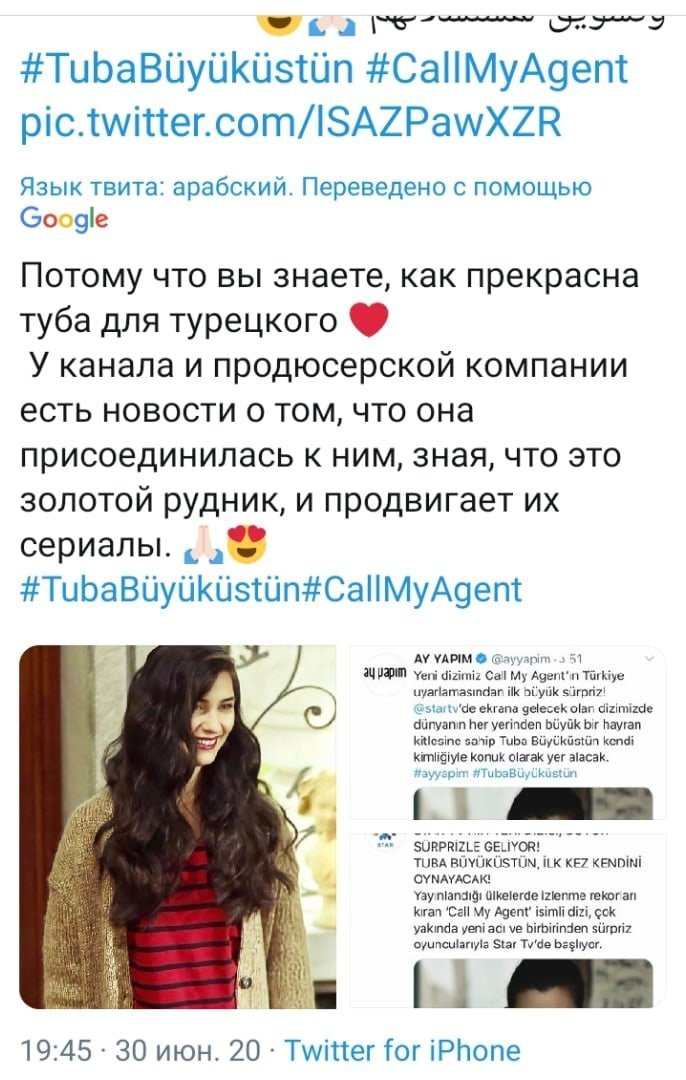Open the AY YAPIM tweet screenshot image

508,732
